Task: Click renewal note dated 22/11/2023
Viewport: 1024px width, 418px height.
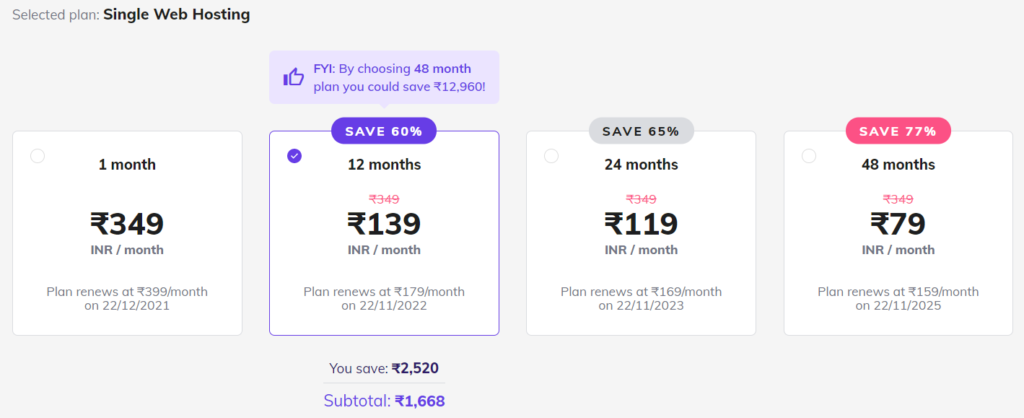Action: point(641,298)
